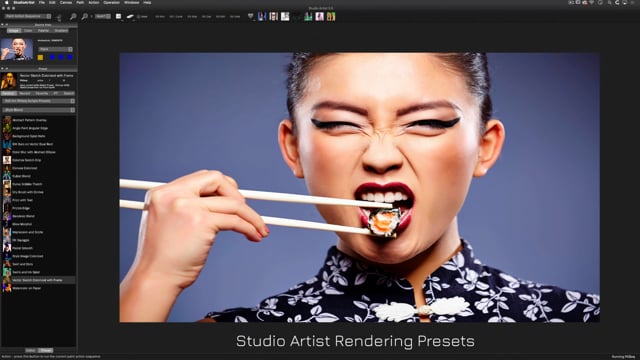640x360 pixels.
Task: Click the last multicolor toolbar preset thumbnail
Action: [331, 16]
